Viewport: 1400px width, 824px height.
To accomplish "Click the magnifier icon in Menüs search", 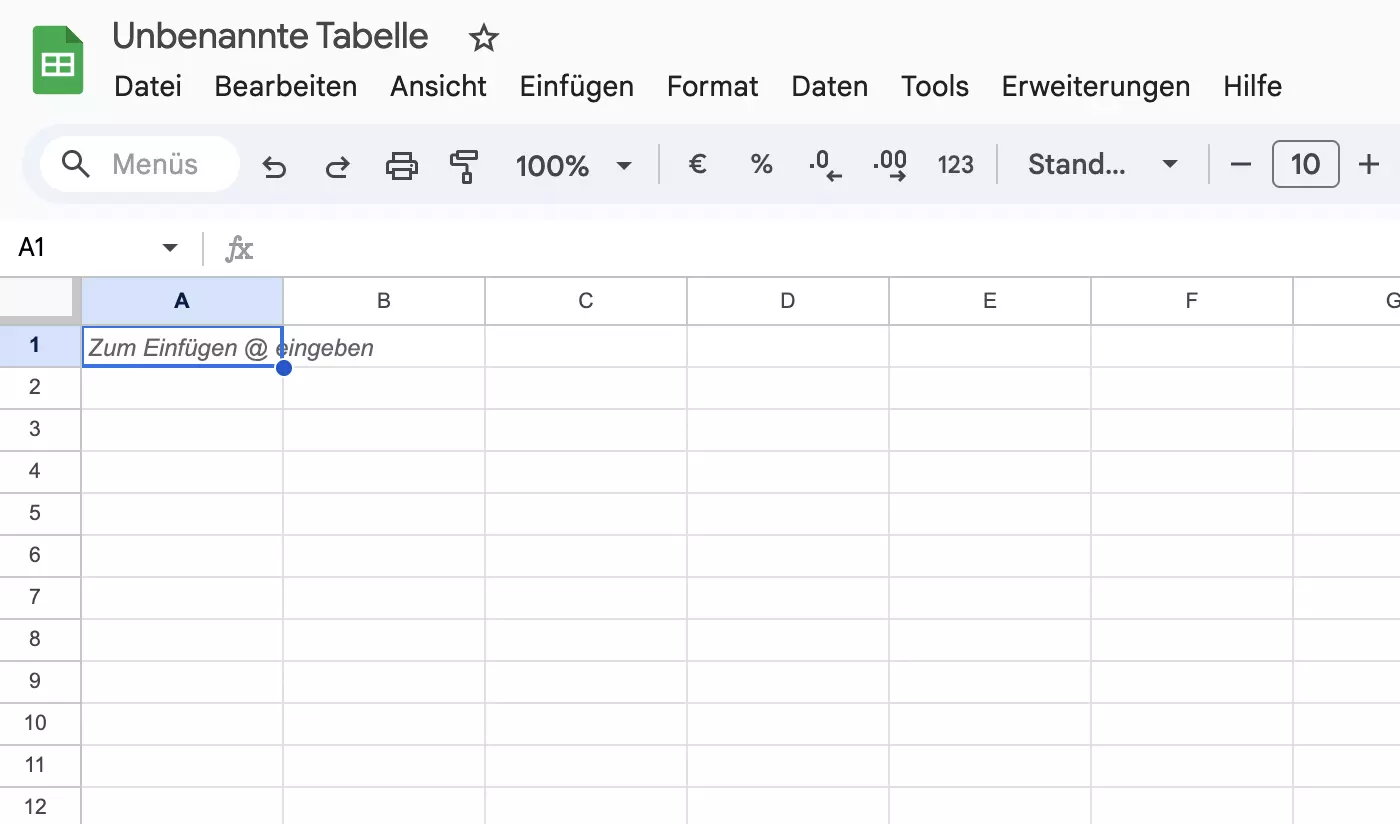I will click(x=76, y=164).
